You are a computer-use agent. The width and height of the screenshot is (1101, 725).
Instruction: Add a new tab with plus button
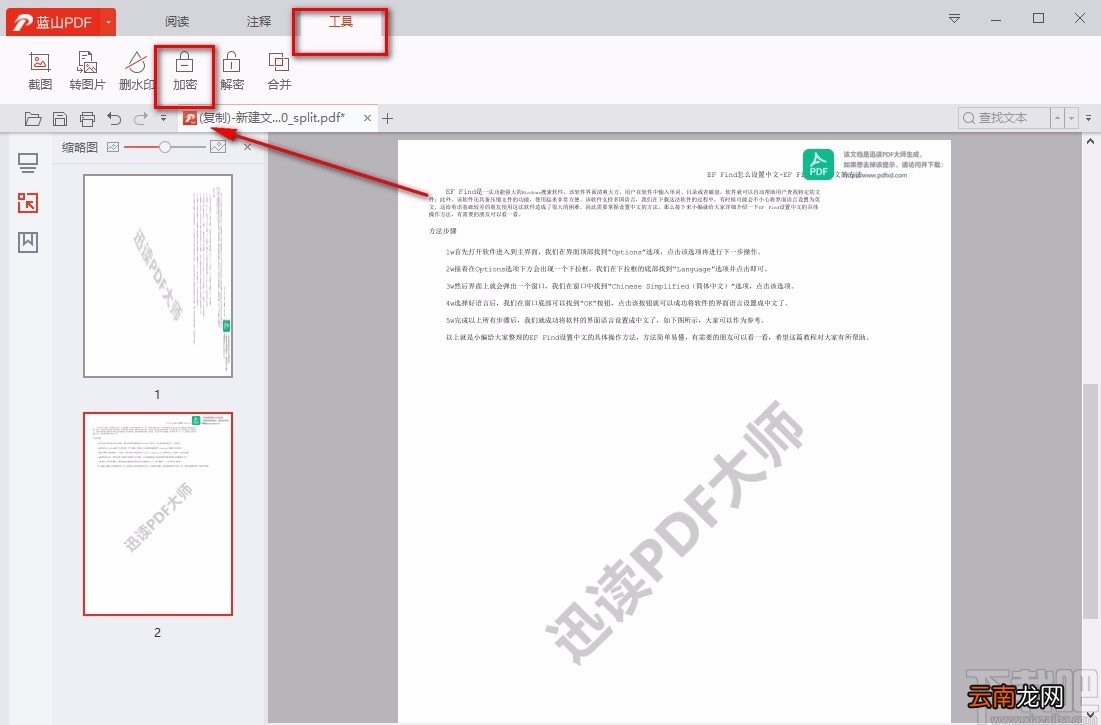tap(388, 118)
